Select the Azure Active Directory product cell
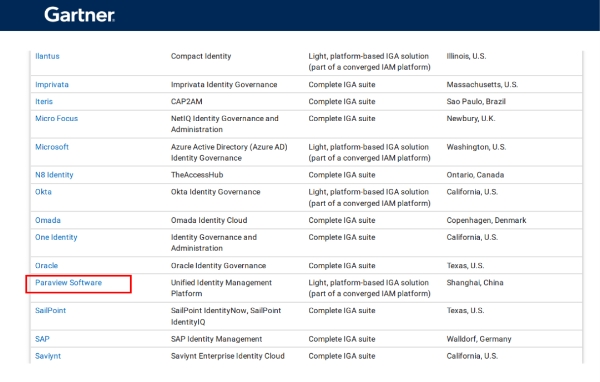 click(229, 152)
